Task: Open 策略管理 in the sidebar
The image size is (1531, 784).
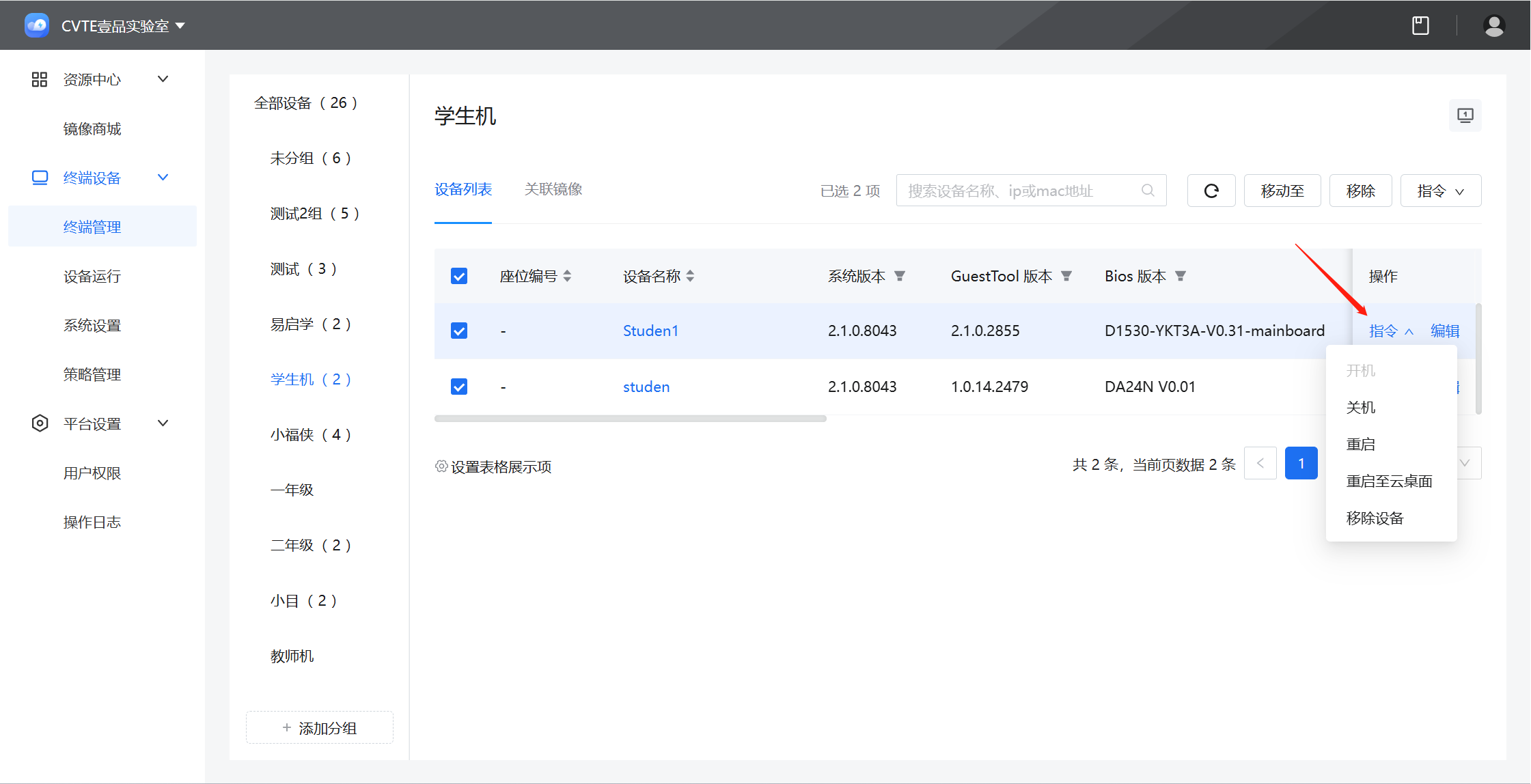Action: pos(92,374)
